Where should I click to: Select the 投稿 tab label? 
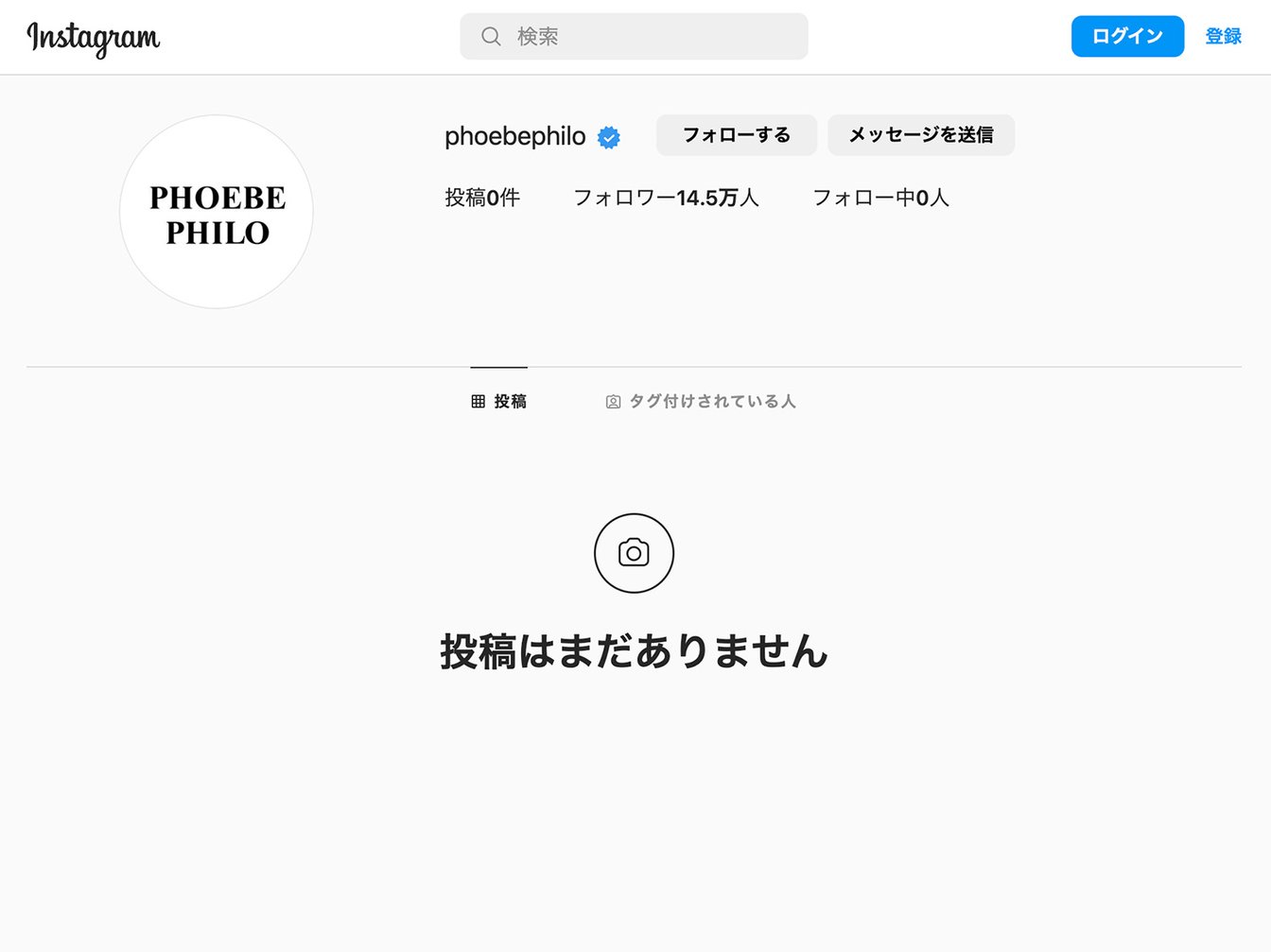[511, 402]
